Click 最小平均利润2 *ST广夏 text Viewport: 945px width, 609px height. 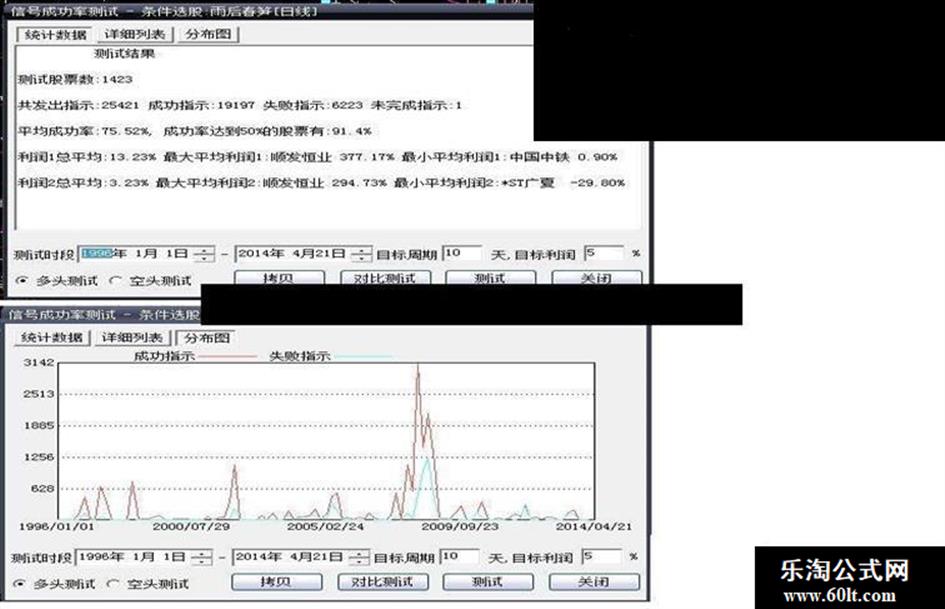point(509,183)
